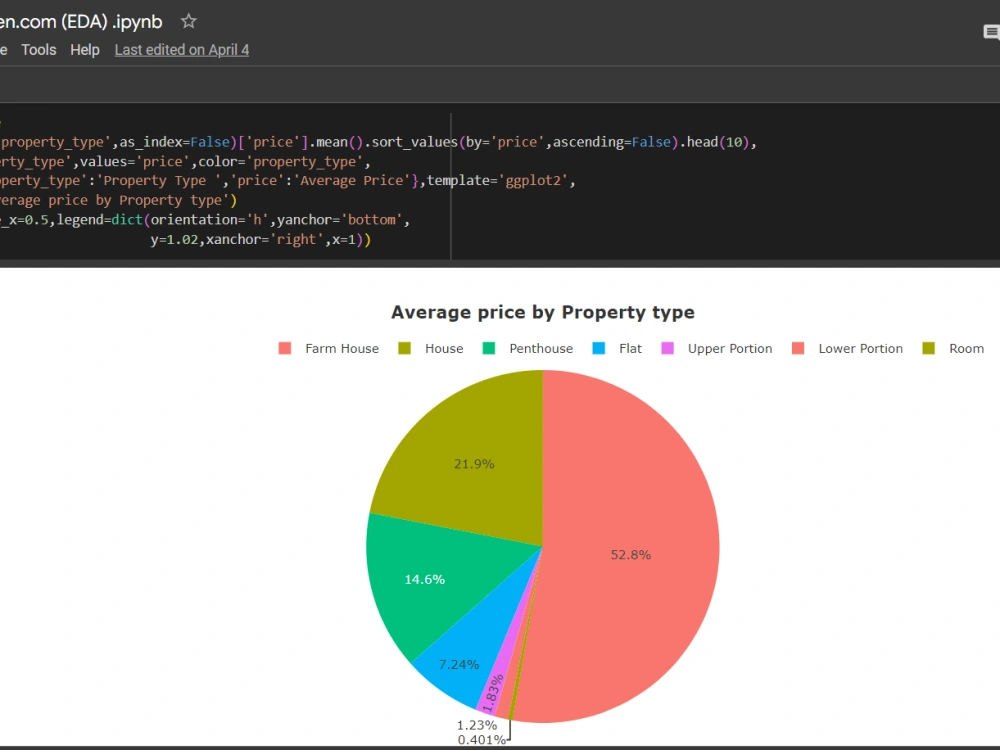Expand the Penthouse legend entry text
The width and height of the screenshot is (1000, 750).
[540, 348]
